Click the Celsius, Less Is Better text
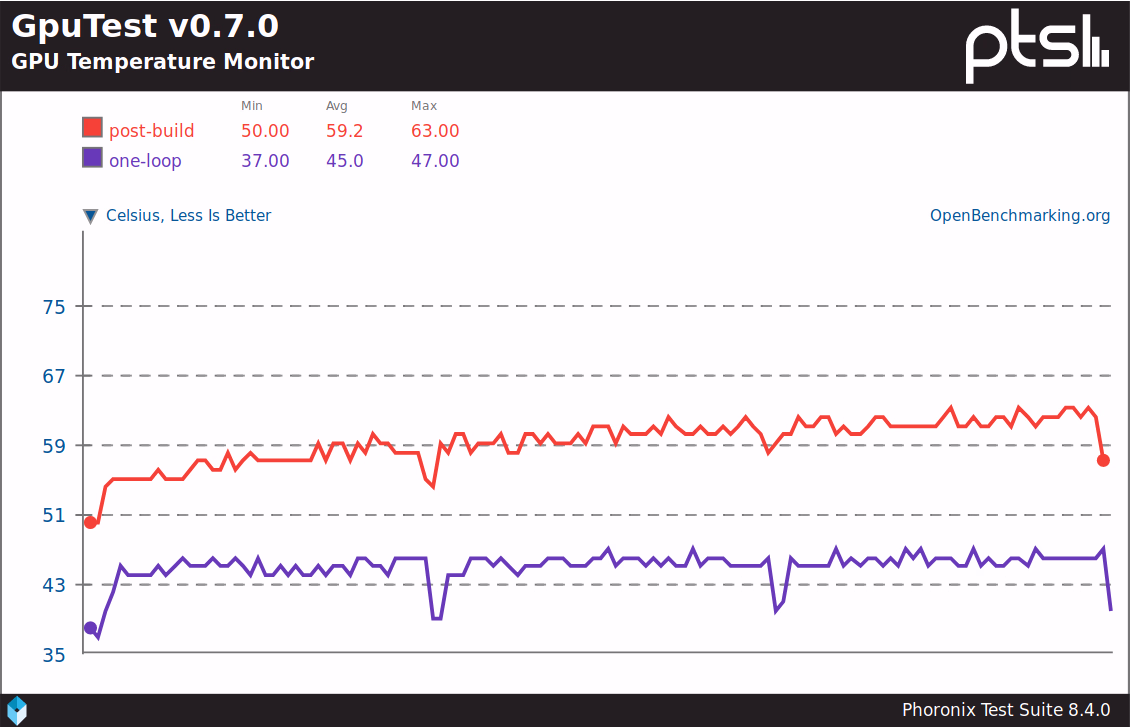The width and height of the screenshot is (1130, 727). click(188, 216)
